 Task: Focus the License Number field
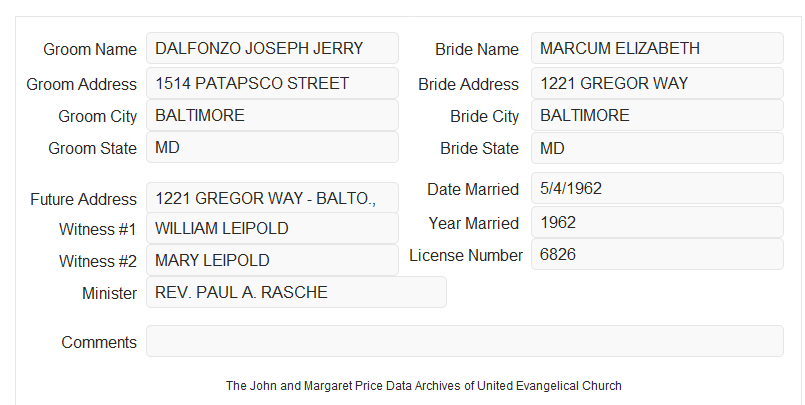[657, 254]
